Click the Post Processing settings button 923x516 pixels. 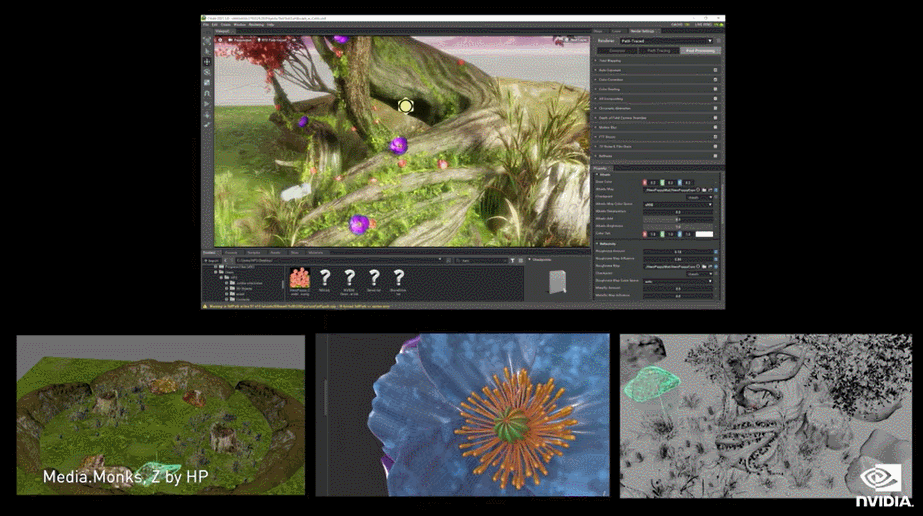700,51
